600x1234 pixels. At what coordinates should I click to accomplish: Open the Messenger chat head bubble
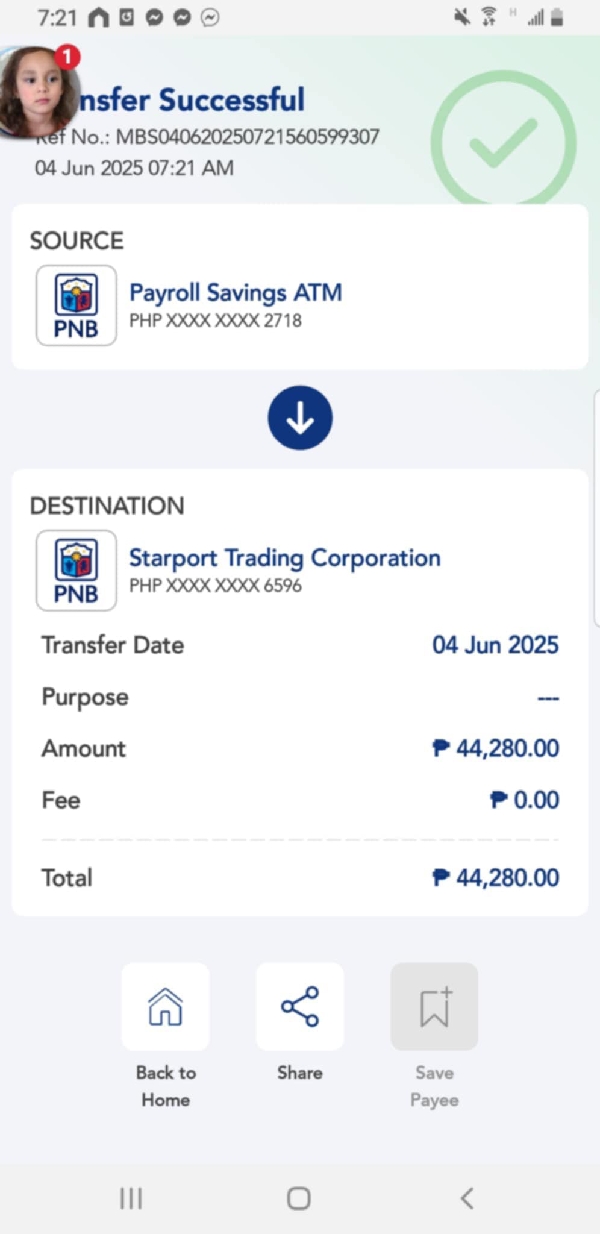[36, 92]
